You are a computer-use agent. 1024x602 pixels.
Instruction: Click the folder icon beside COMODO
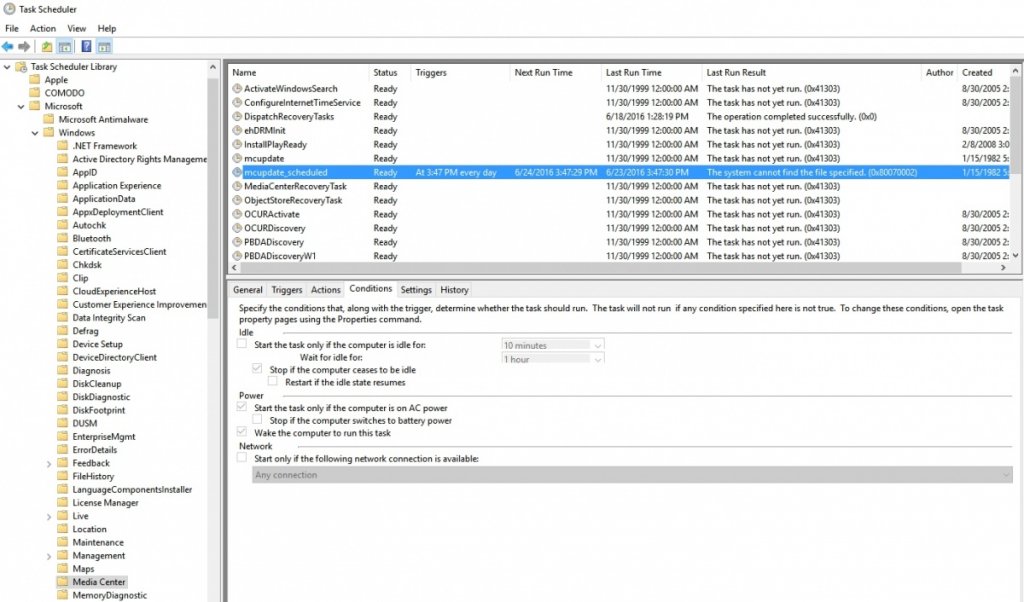pyautogui.click(x=35, y=93)
